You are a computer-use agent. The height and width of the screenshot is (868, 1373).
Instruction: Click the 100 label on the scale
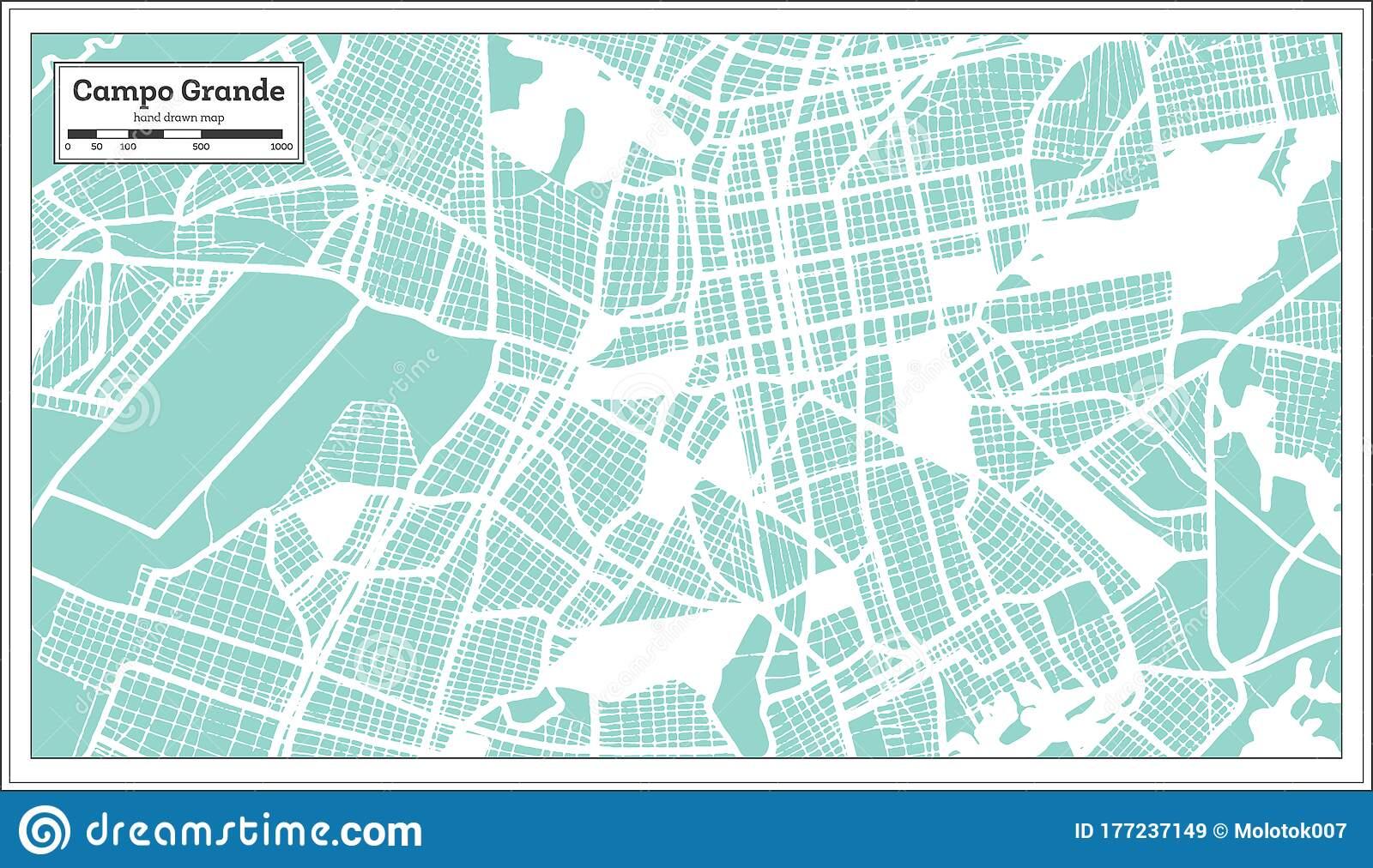click(128, 148)
